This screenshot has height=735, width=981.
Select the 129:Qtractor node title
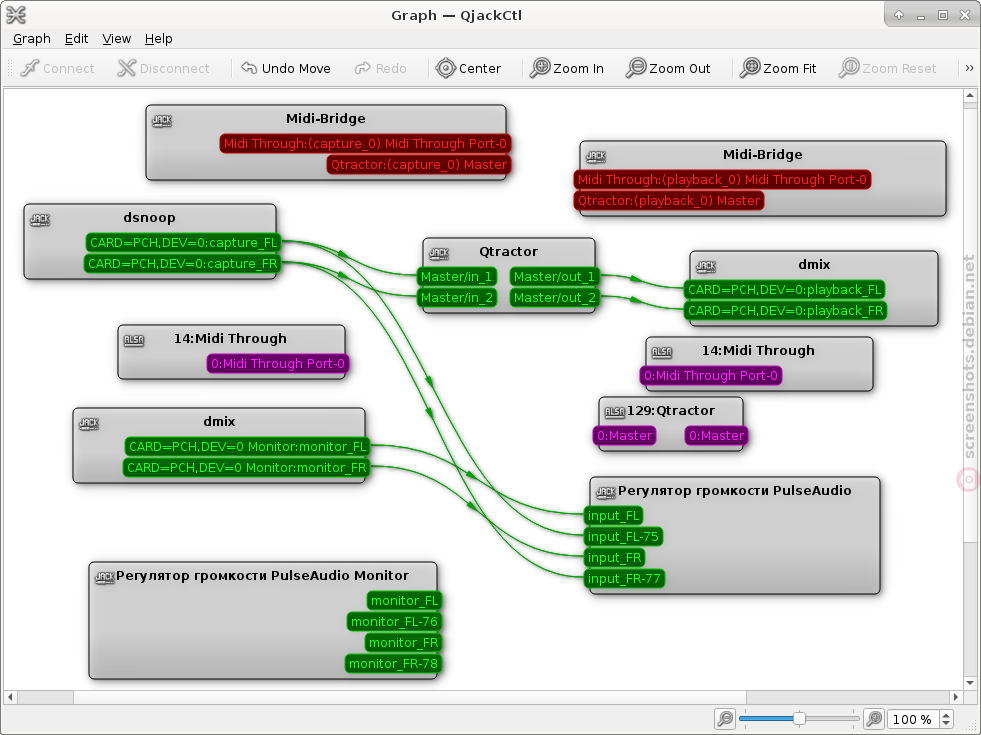pos(671,410)
